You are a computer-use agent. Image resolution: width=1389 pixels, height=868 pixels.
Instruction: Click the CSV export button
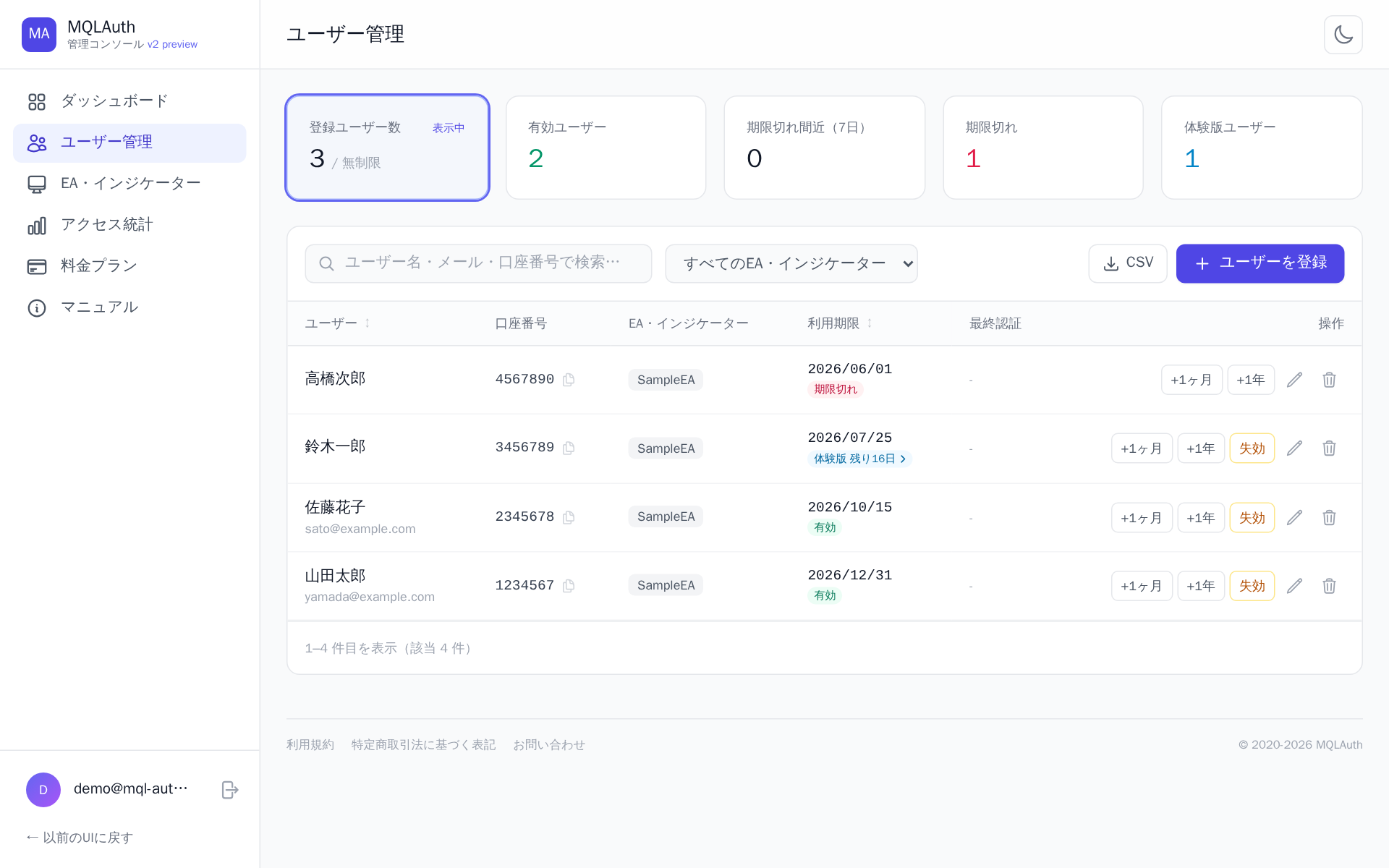[1127, 263]
